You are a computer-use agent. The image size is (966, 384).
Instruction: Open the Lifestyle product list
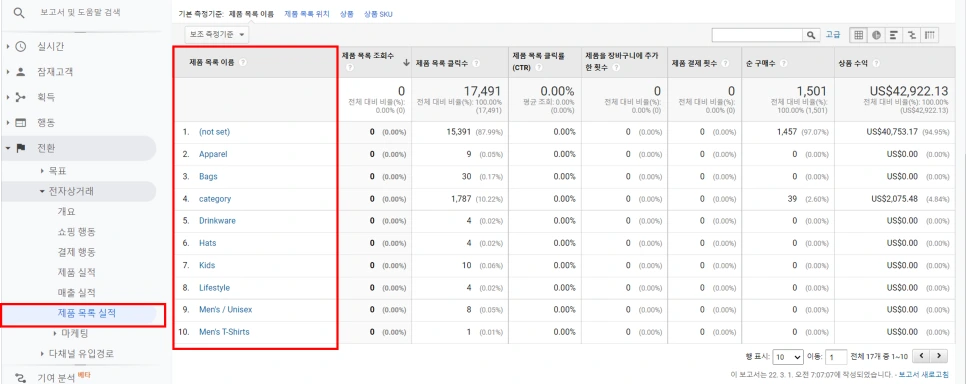point(214,288)
